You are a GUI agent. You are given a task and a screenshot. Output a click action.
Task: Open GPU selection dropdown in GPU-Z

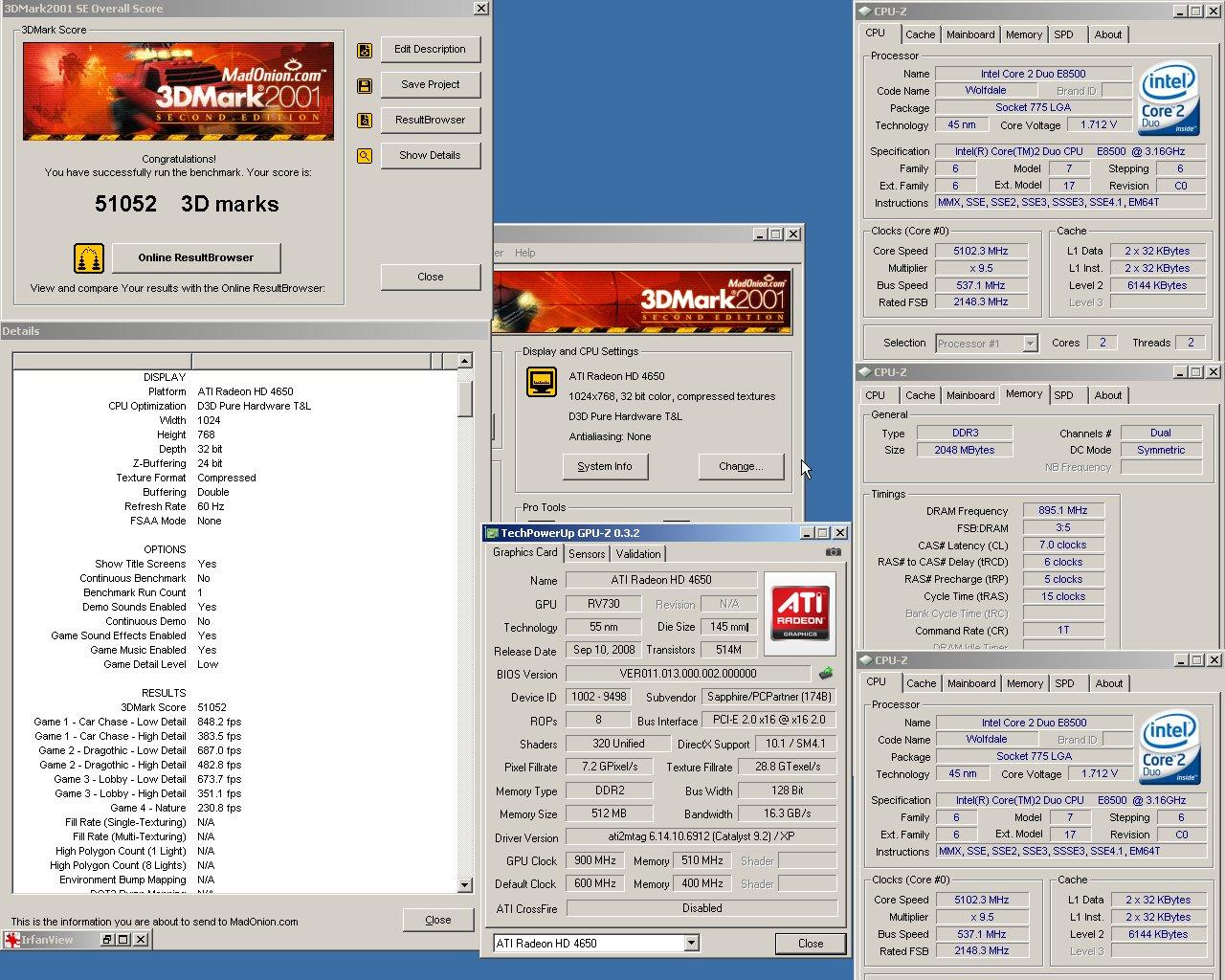pos(692,944)
